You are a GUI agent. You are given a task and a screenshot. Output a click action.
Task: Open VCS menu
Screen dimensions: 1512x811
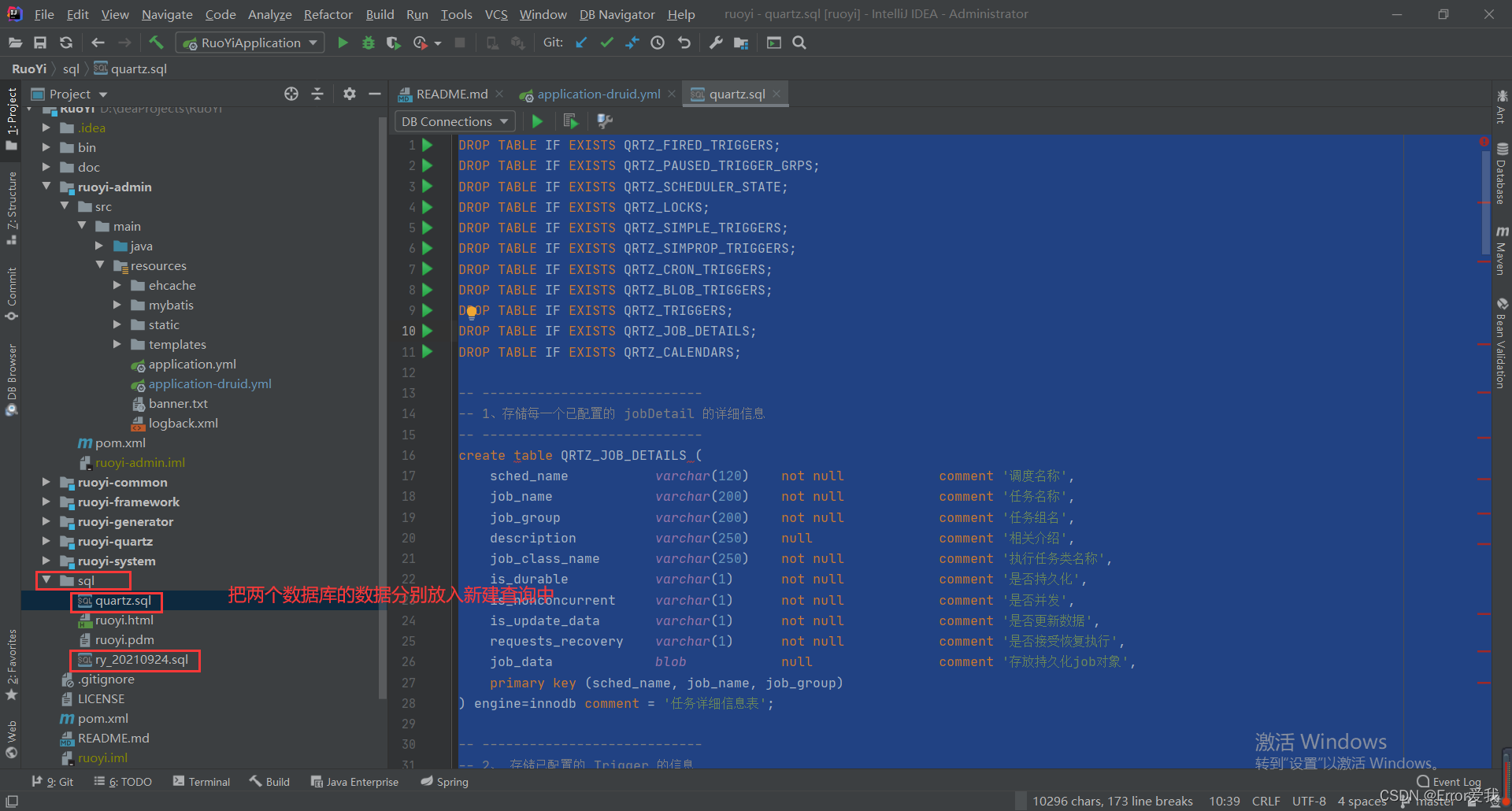[496, 14]
